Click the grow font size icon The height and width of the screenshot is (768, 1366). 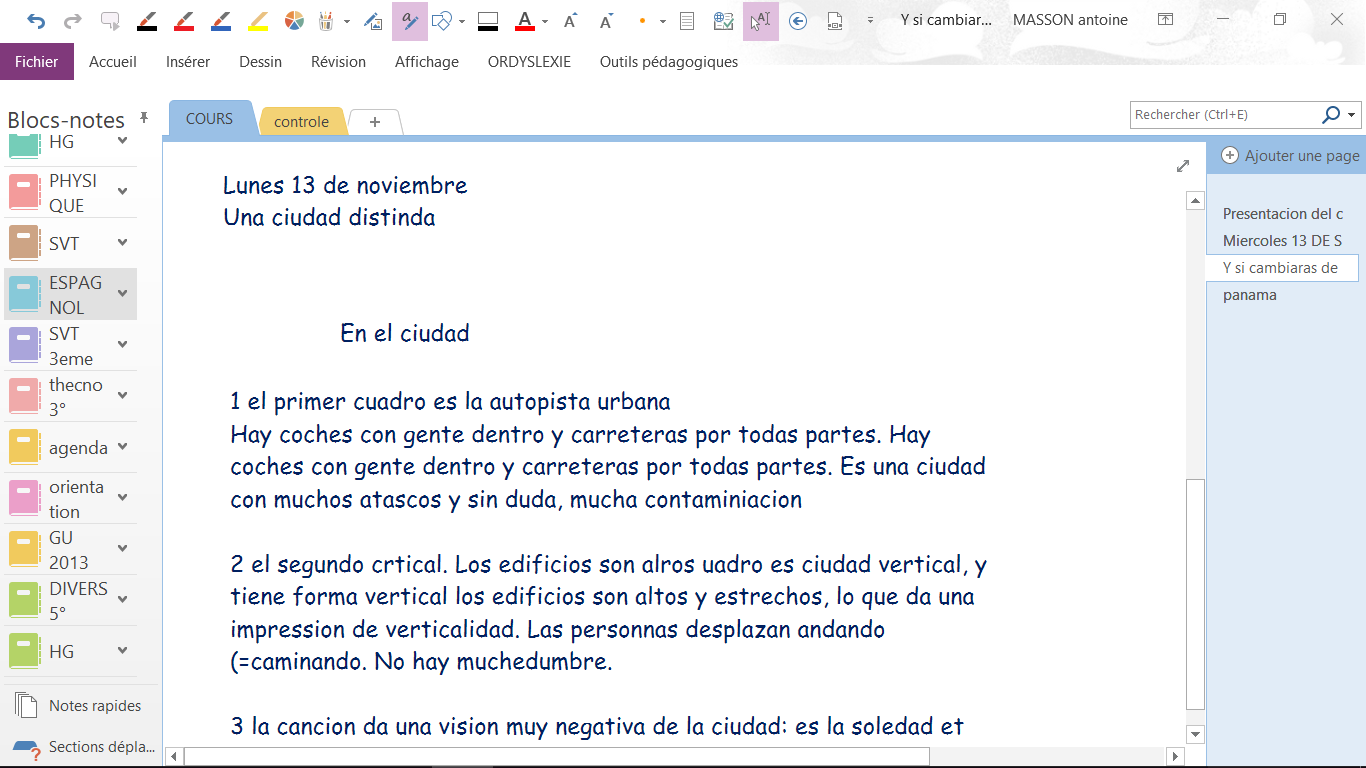point(570,21)
